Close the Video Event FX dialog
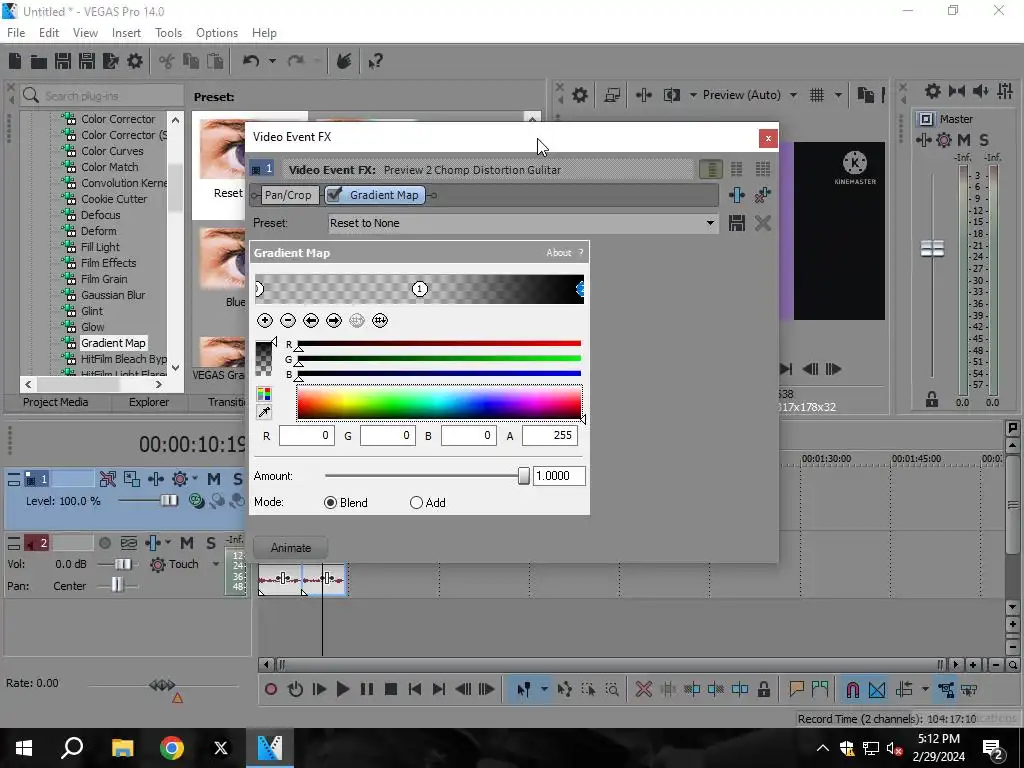Viewport: 1024px width, 768px height. [768, 138]
